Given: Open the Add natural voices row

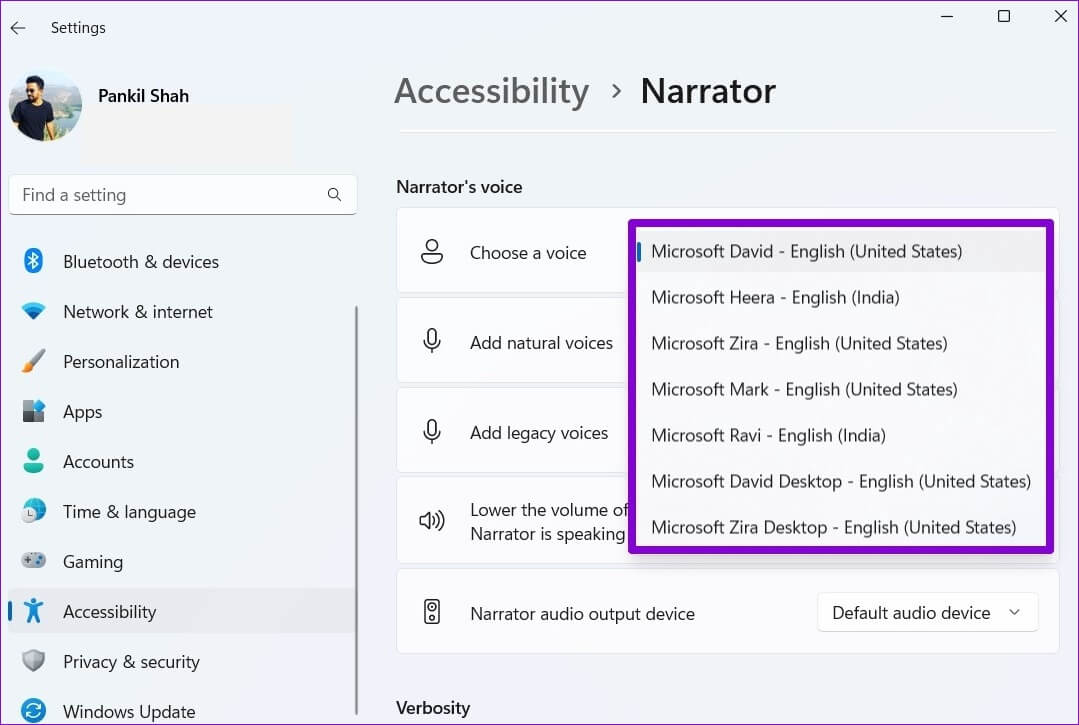Looking at the screenshot, I should tap(513, 340).
